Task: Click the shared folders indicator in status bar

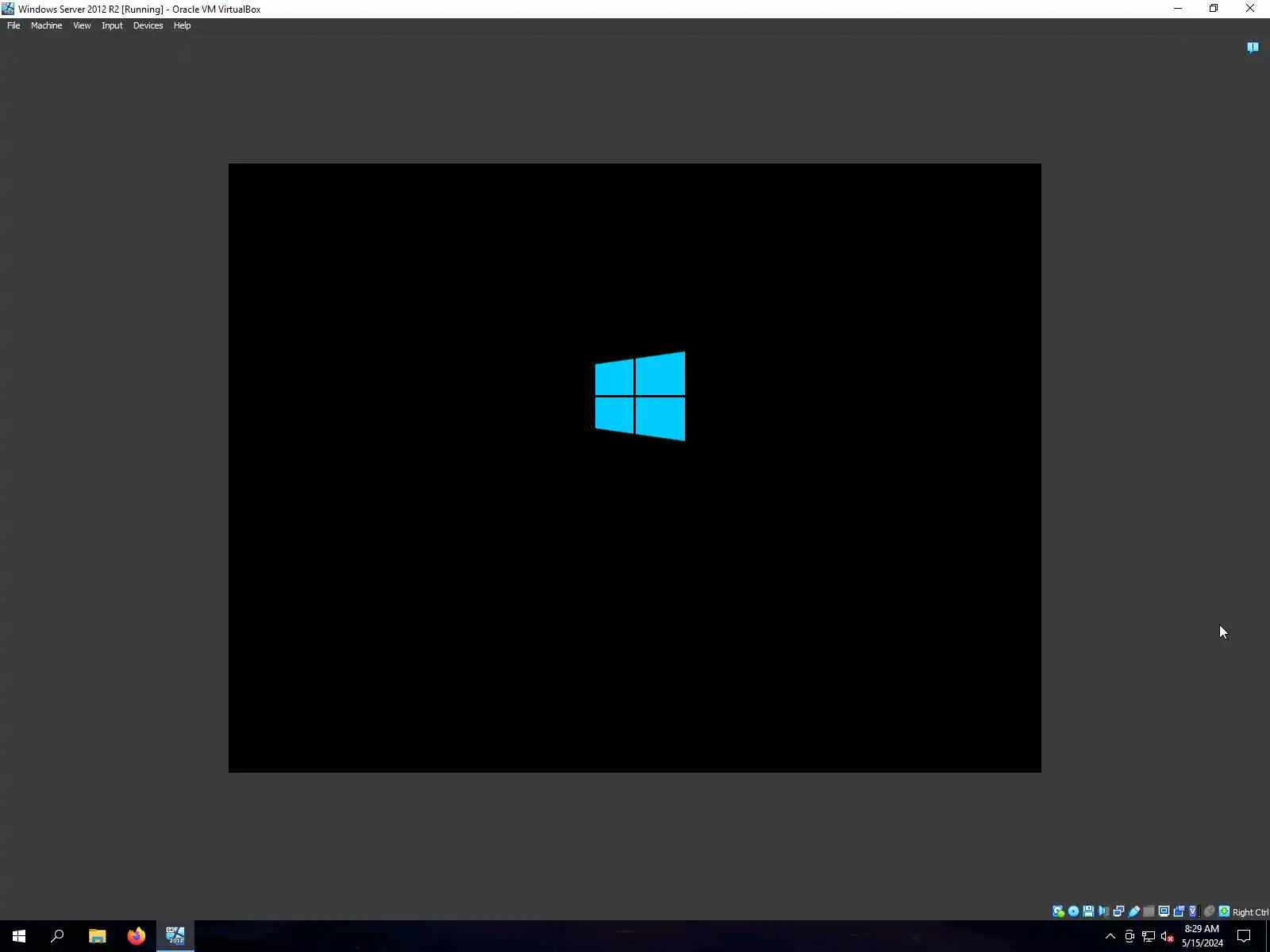Action: [x=1149, y=912]
